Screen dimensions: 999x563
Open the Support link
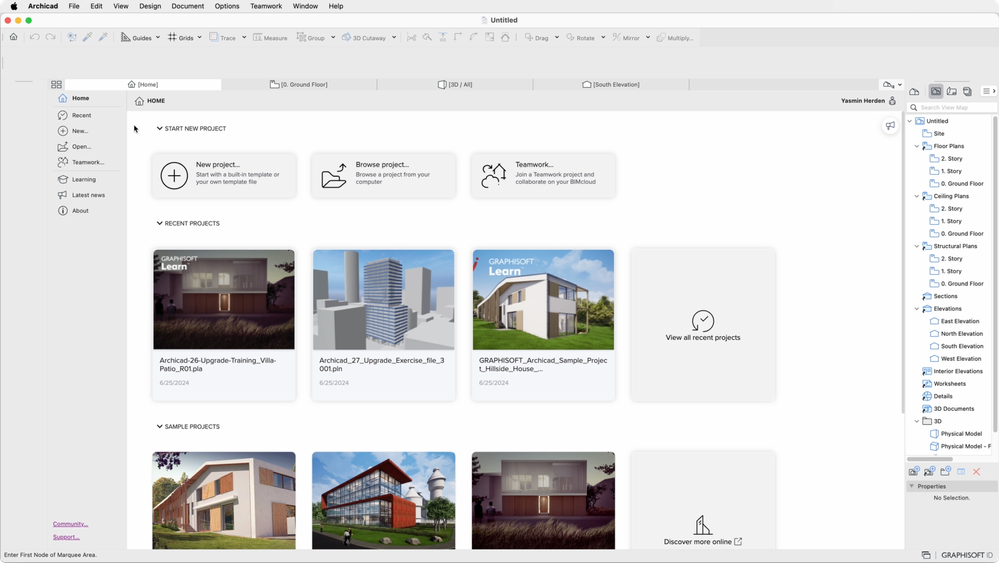tap(66, 537)
